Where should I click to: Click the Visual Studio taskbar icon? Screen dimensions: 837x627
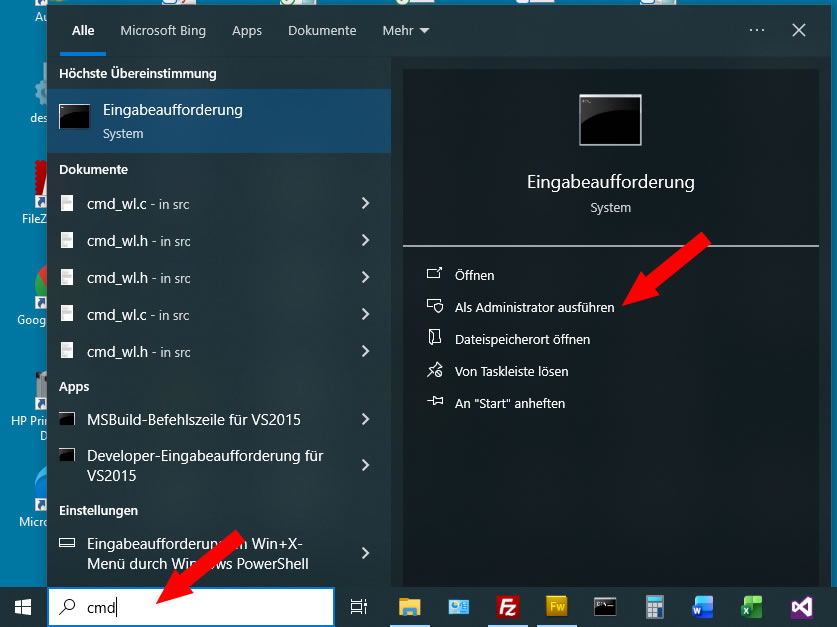point(801,606)
